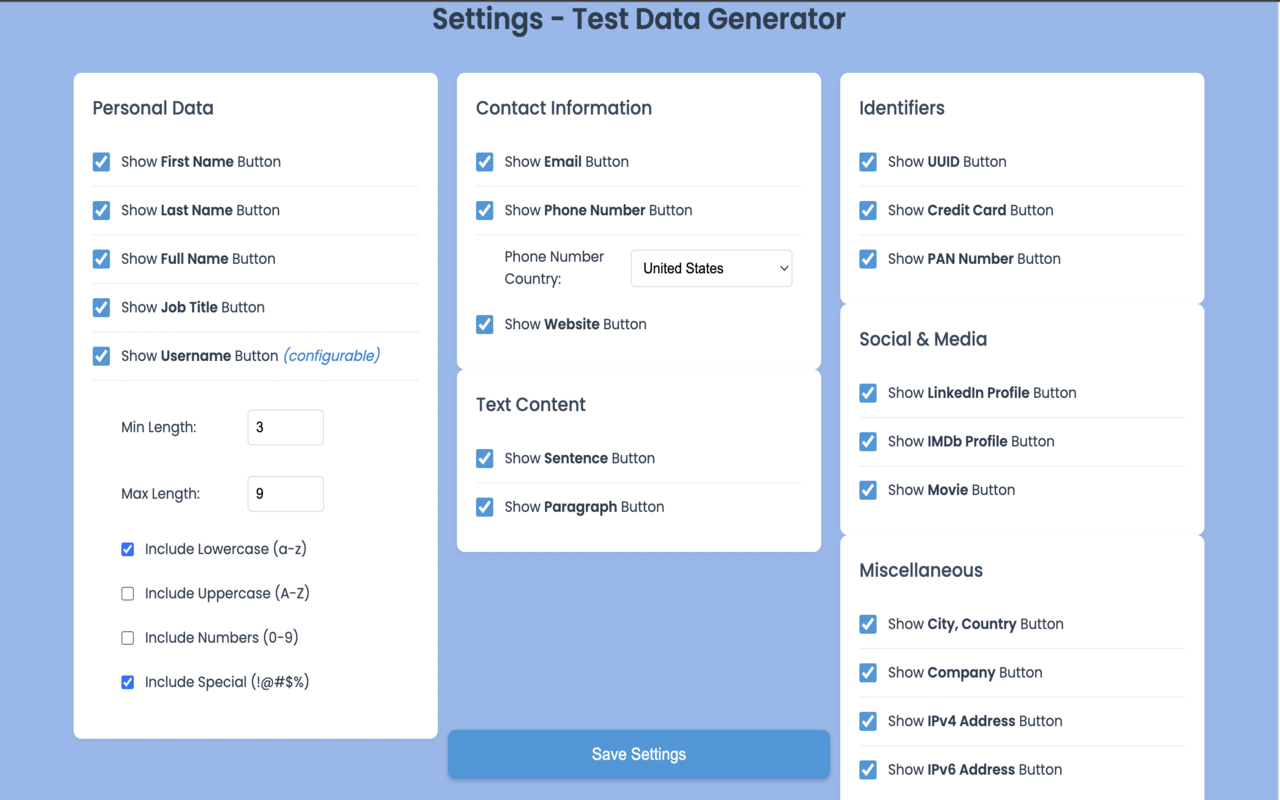Open the Phone Number Country dropdown
The image size is (1280, 800).
click(x=711, y=268)
